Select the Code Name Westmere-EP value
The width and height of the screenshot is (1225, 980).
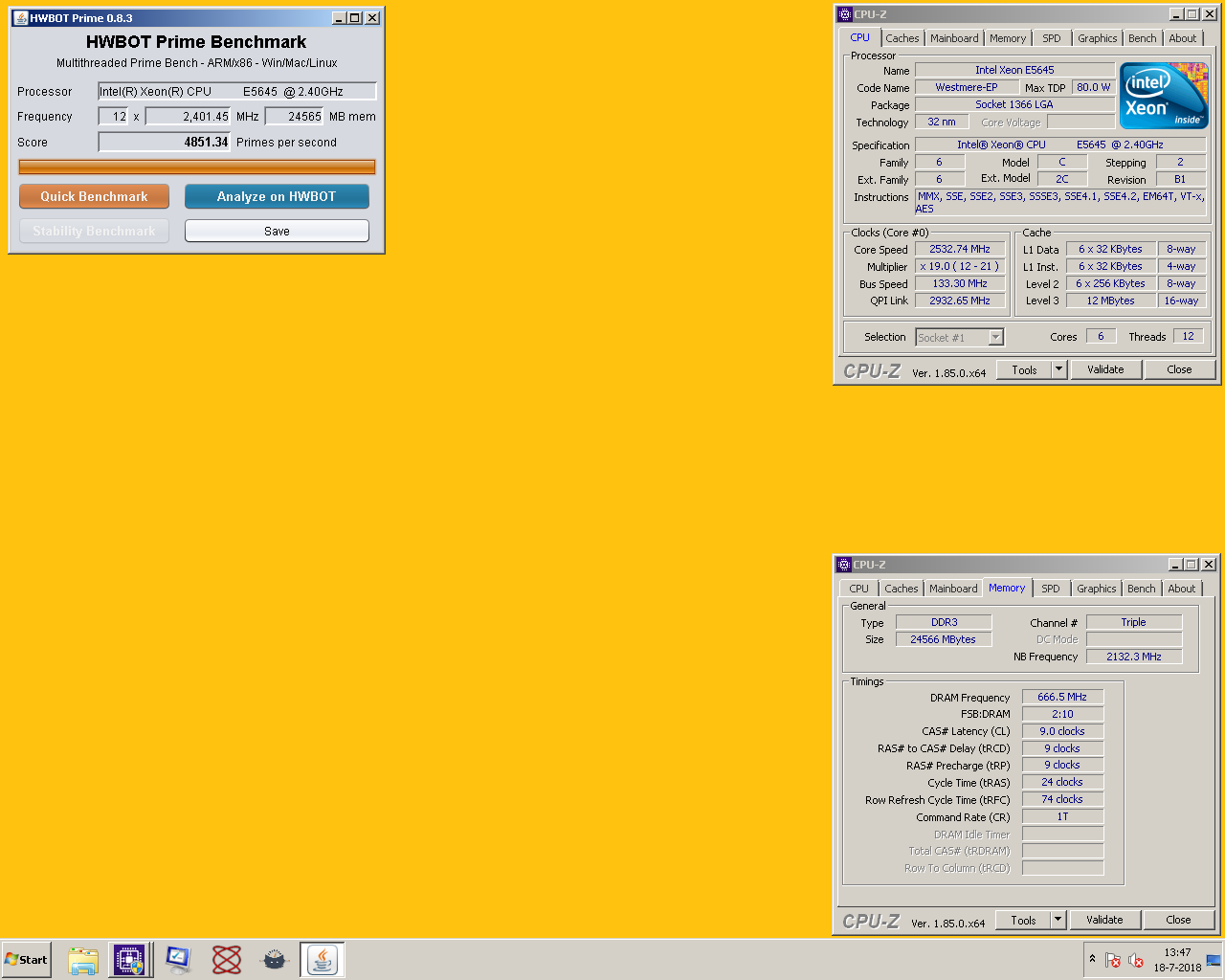(966, 87)
